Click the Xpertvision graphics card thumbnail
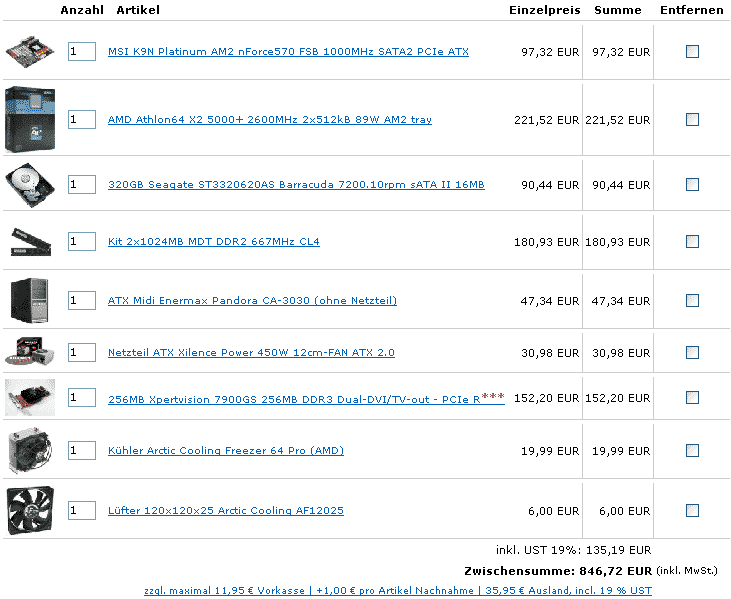The height and width of the screenshot is (599, 731). tap(29, 397)
